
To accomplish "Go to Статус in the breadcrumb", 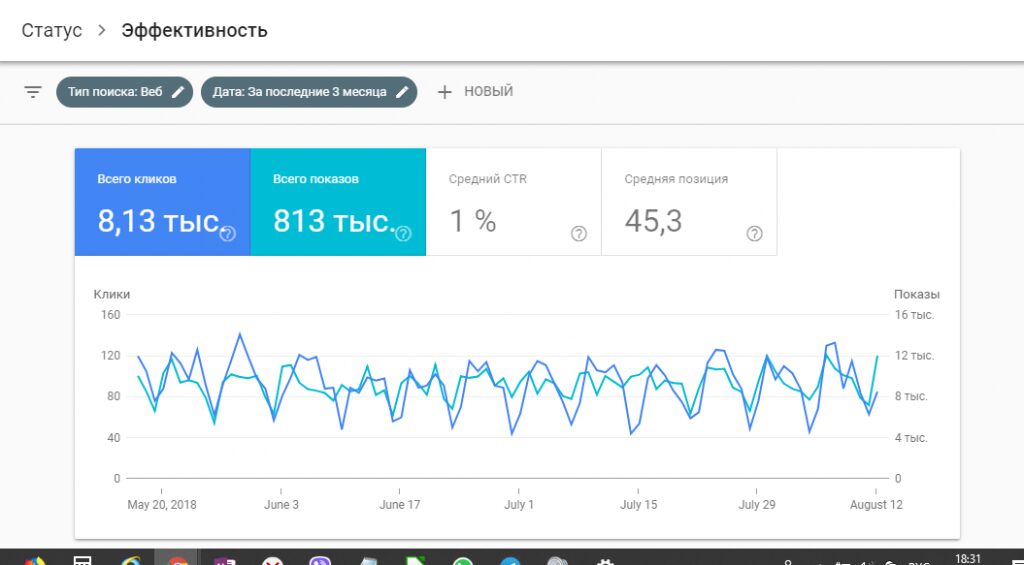I will (x=52, y=30).
